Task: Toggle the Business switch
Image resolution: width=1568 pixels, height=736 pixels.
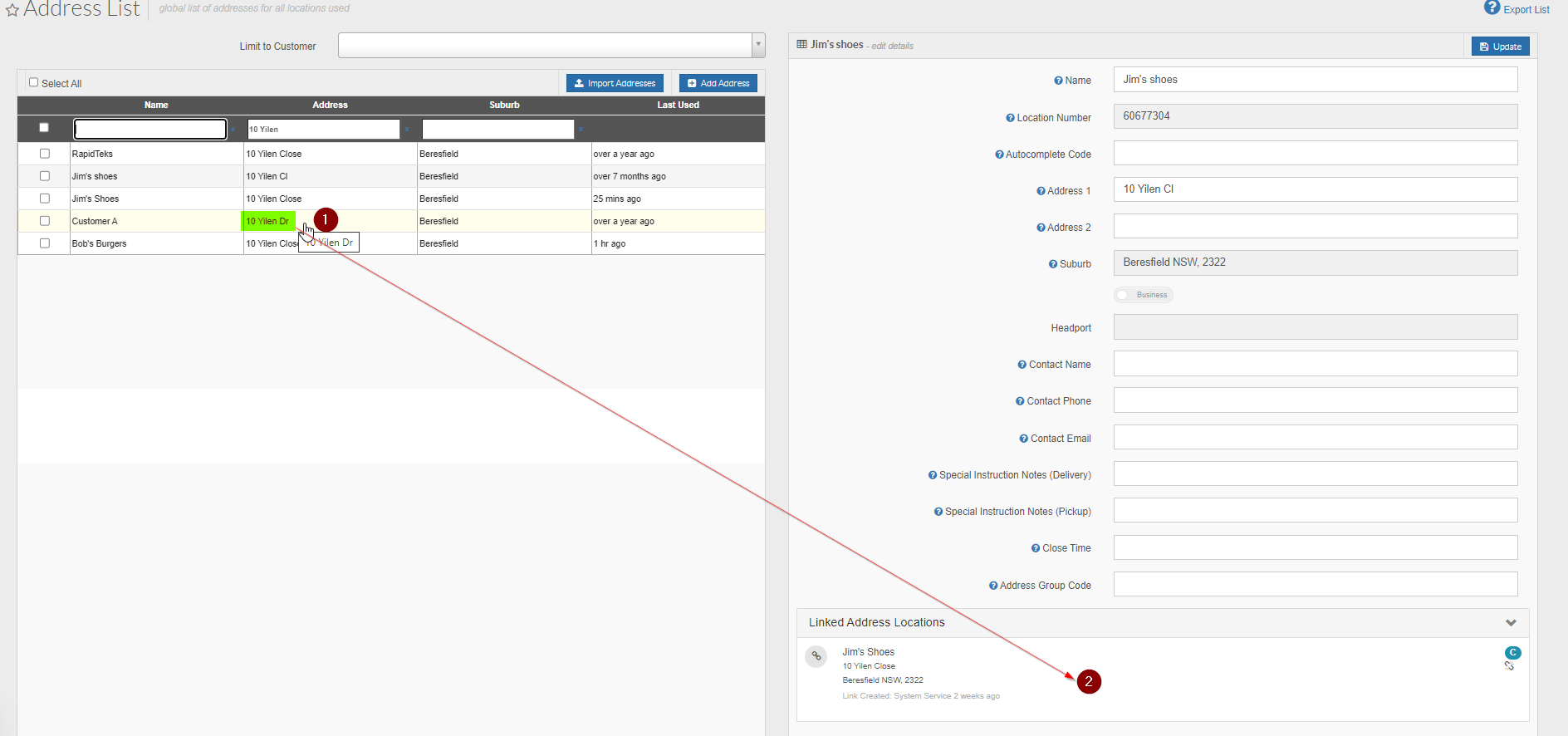Action: (1144, 295)
